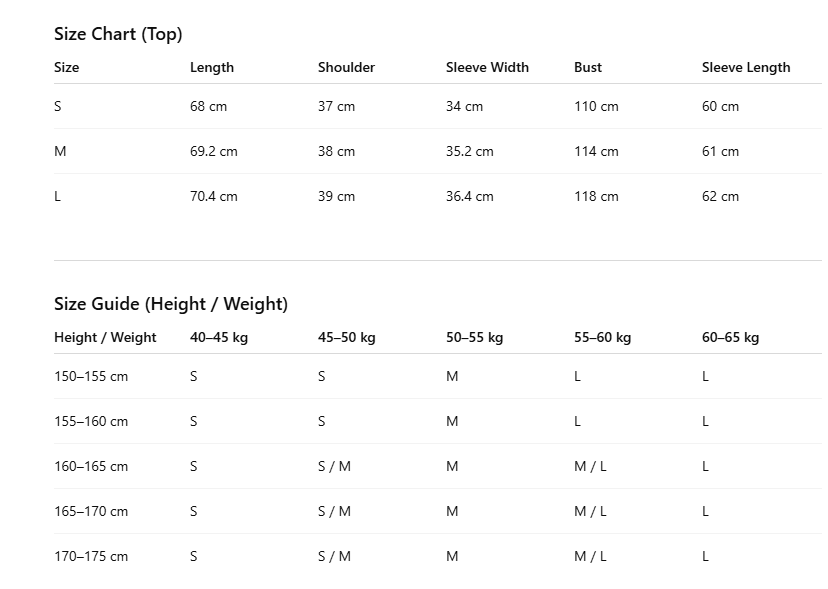828x589 pixels.
Task: Click the Sleeve Length column header
Action: pos(746,68)
